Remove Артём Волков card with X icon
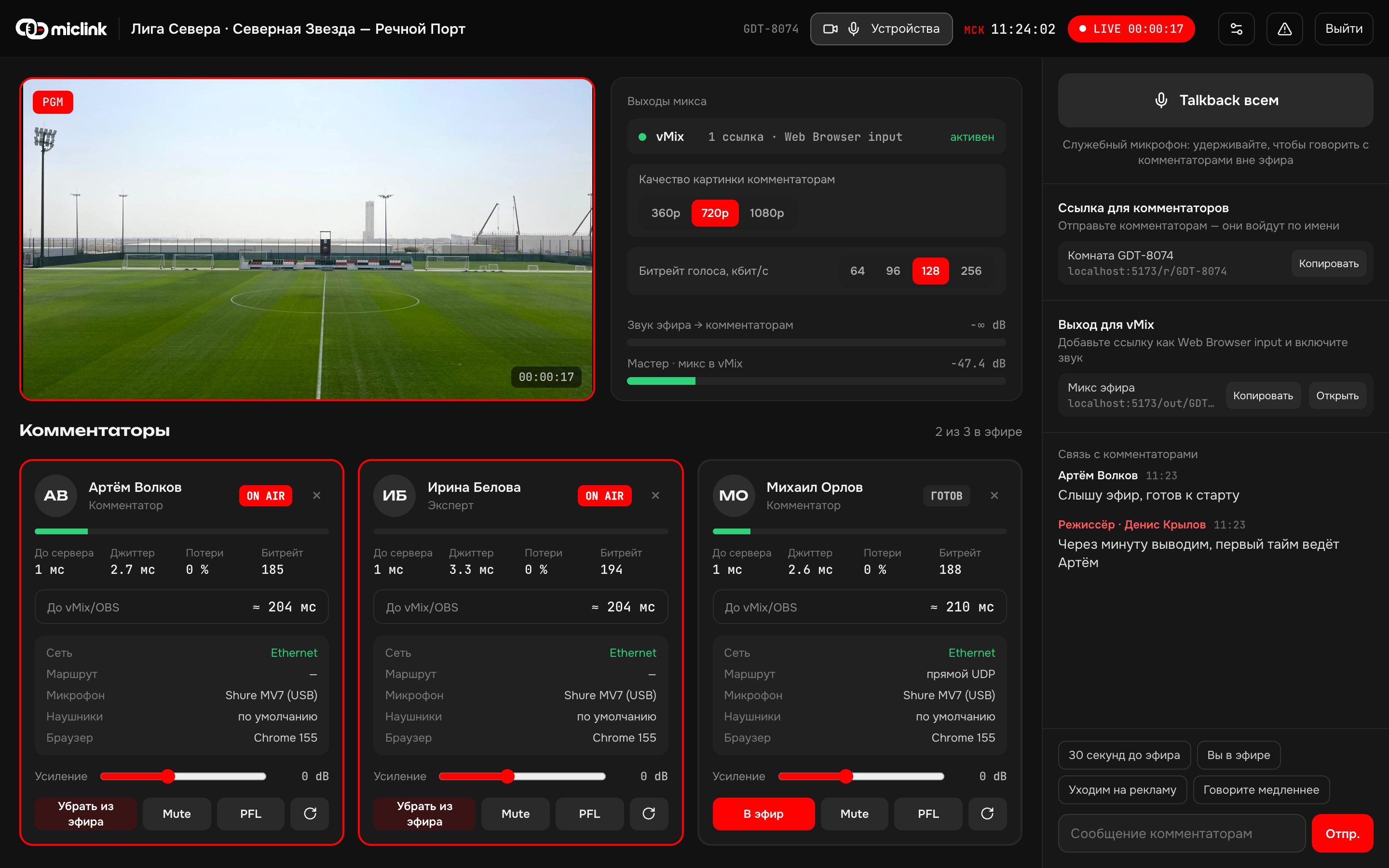Image resolution: width=1389 pixels, height=868 pixels. coord(317,495)
